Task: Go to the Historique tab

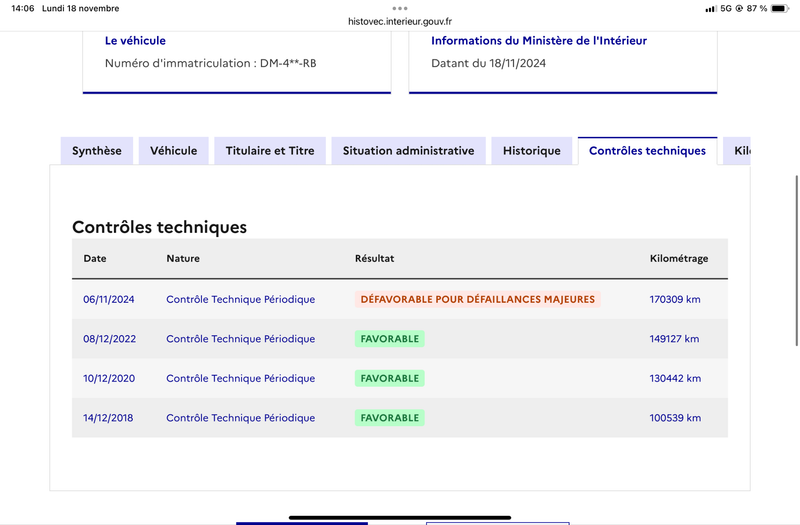Action: (532, 151)
